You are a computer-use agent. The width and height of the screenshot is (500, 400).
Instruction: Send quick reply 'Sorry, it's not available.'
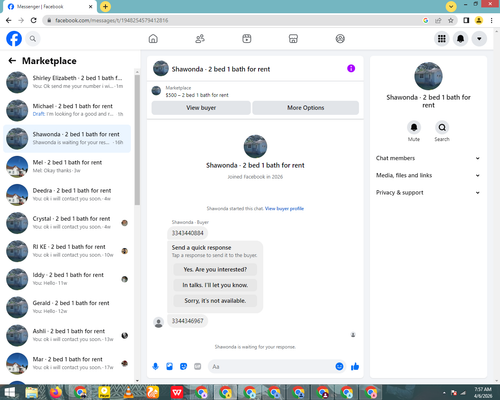215,301
